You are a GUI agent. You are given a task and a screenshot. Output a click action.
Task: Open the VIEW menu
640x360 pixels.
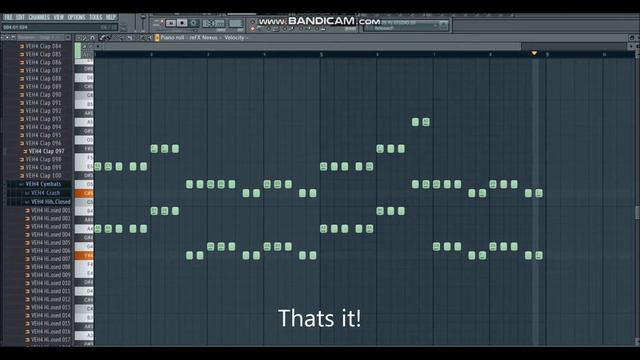coord(59,17)
